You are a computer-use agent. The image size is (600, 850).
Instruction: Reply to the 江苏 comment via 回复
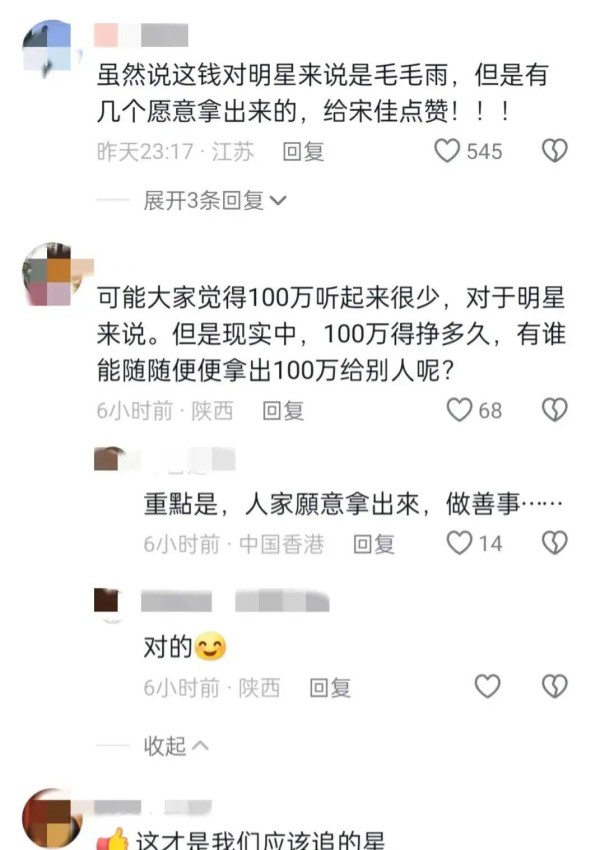pyautogui.click(x=304, y=151)
